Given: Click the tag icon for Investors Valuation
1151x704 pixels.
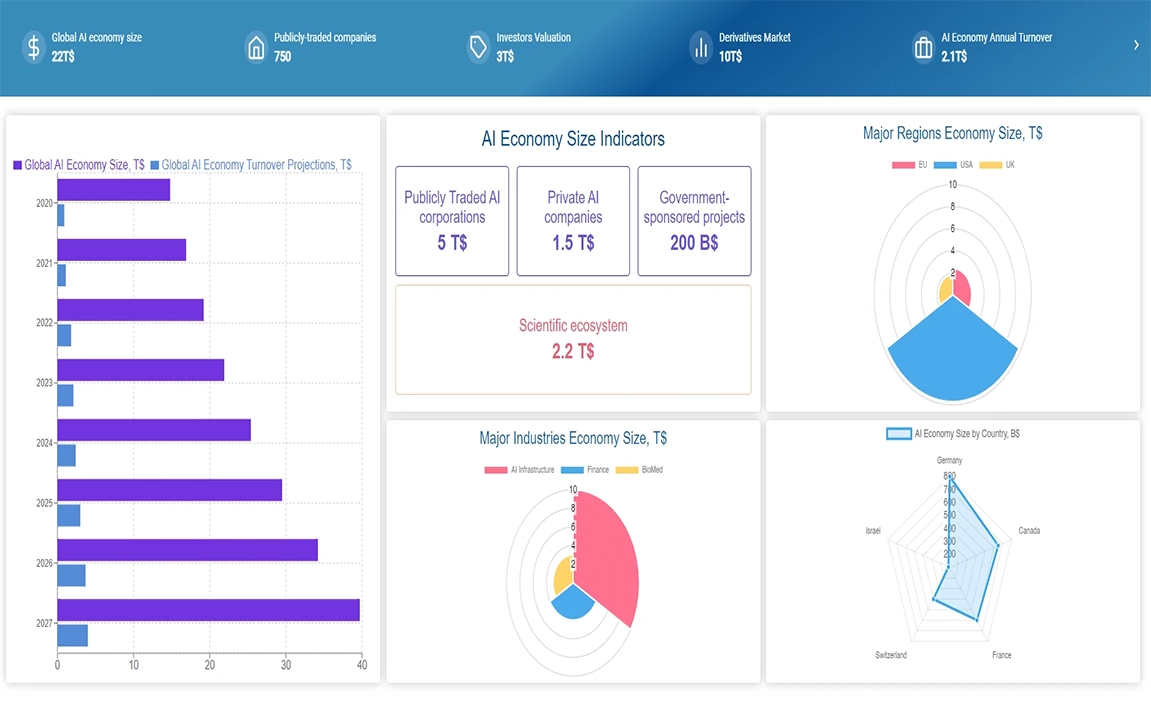Looking at the screenshot, I should pyautogui.click(x=478, y=47).
